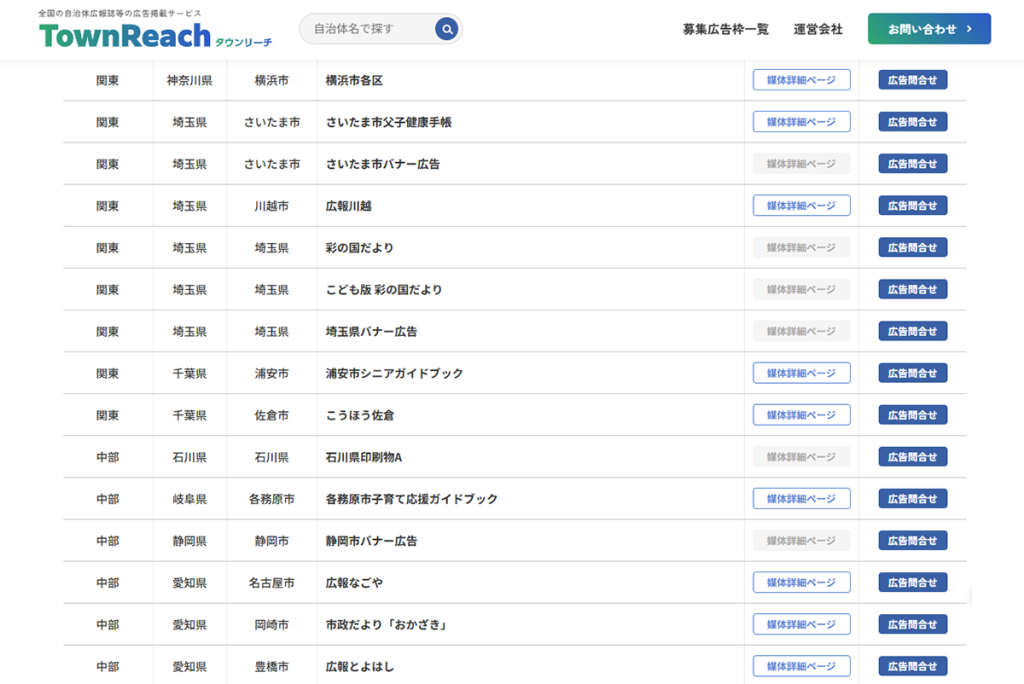Select the 広報とよはし media name

(x=360, y=666)
